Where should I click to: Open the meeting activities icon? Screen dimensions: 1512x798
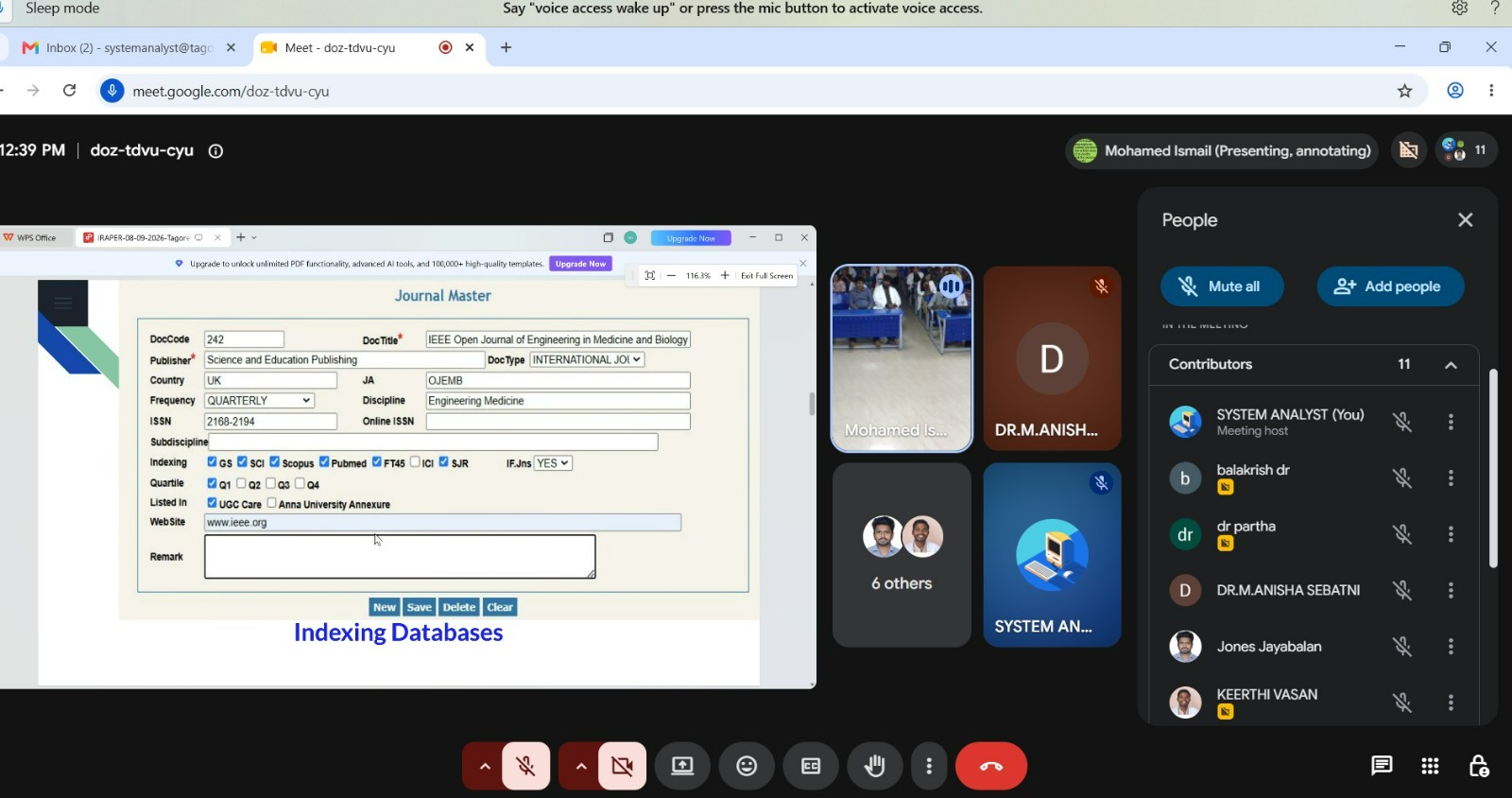pyautogui.click(x=1431, y=766)
